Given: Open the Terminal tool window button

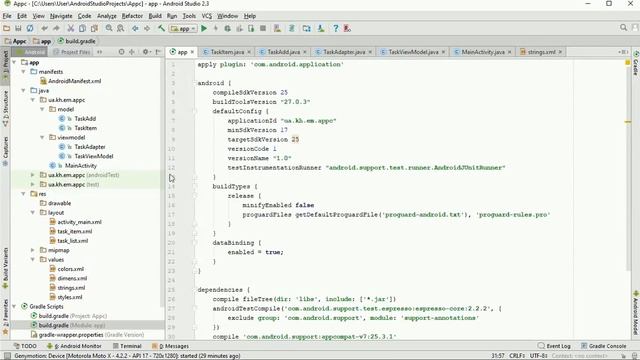Looking at the screenshot, I should pyautogui.click(x=127, y=346).
